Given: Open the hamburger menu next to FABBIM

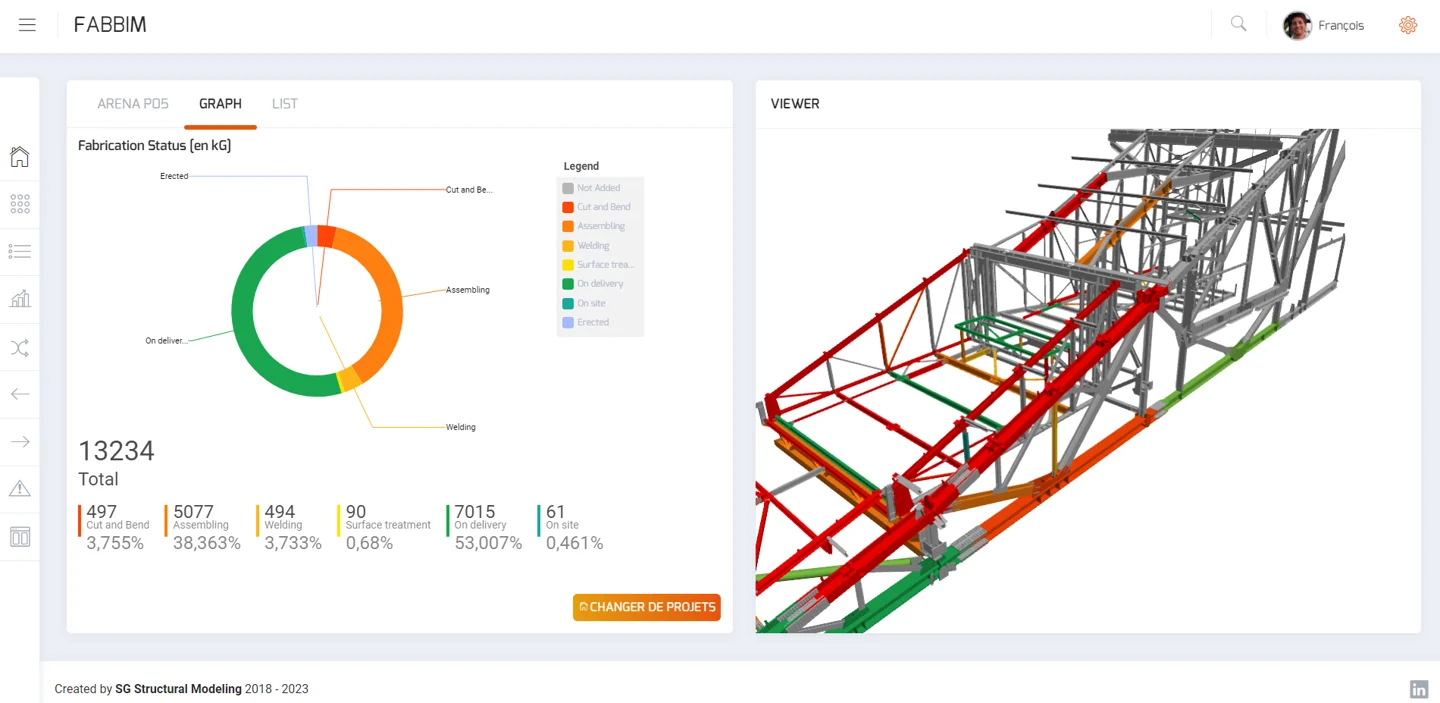Looking at the screenshot, I should [27, 25].
